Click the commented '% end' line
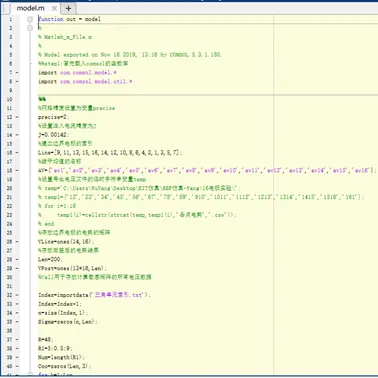The width and height of the screenshot is (378, 378). (46, 224)
